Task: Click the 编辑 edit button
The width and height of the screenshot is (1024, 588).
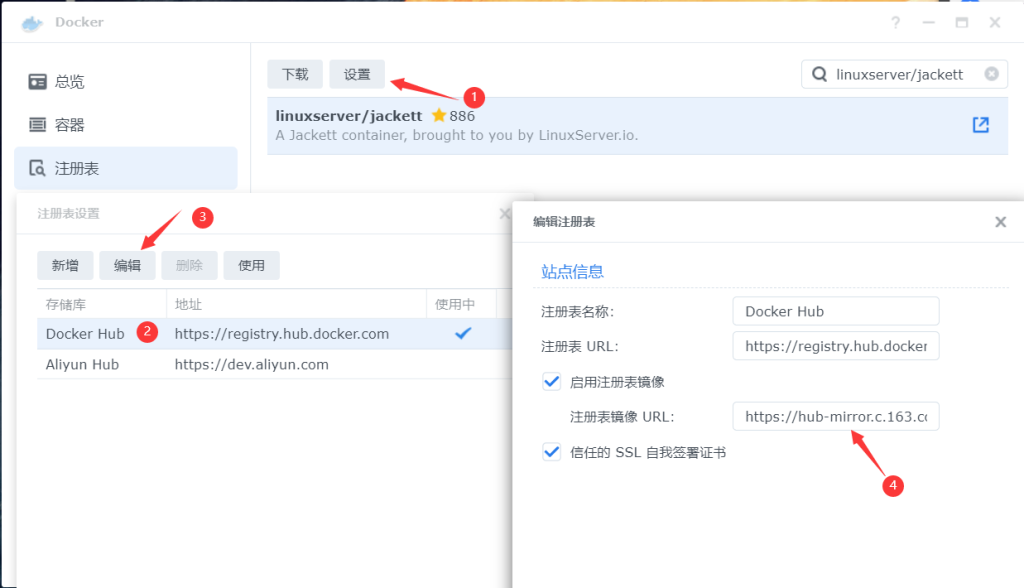Action: coord(127,265)
